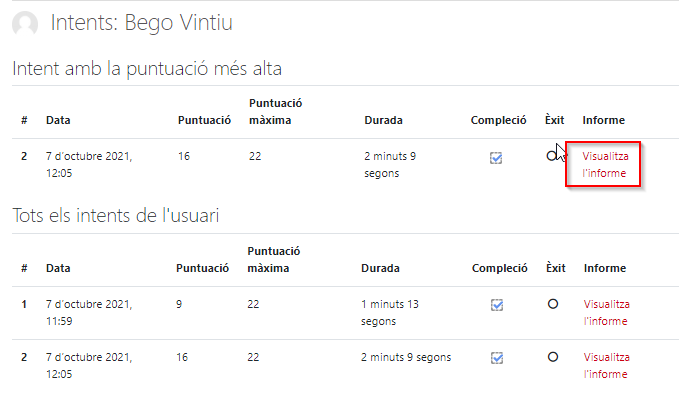Click Èxit column header in top table
This screenshot has height=396, width=679.
click(x=554, y=120)
